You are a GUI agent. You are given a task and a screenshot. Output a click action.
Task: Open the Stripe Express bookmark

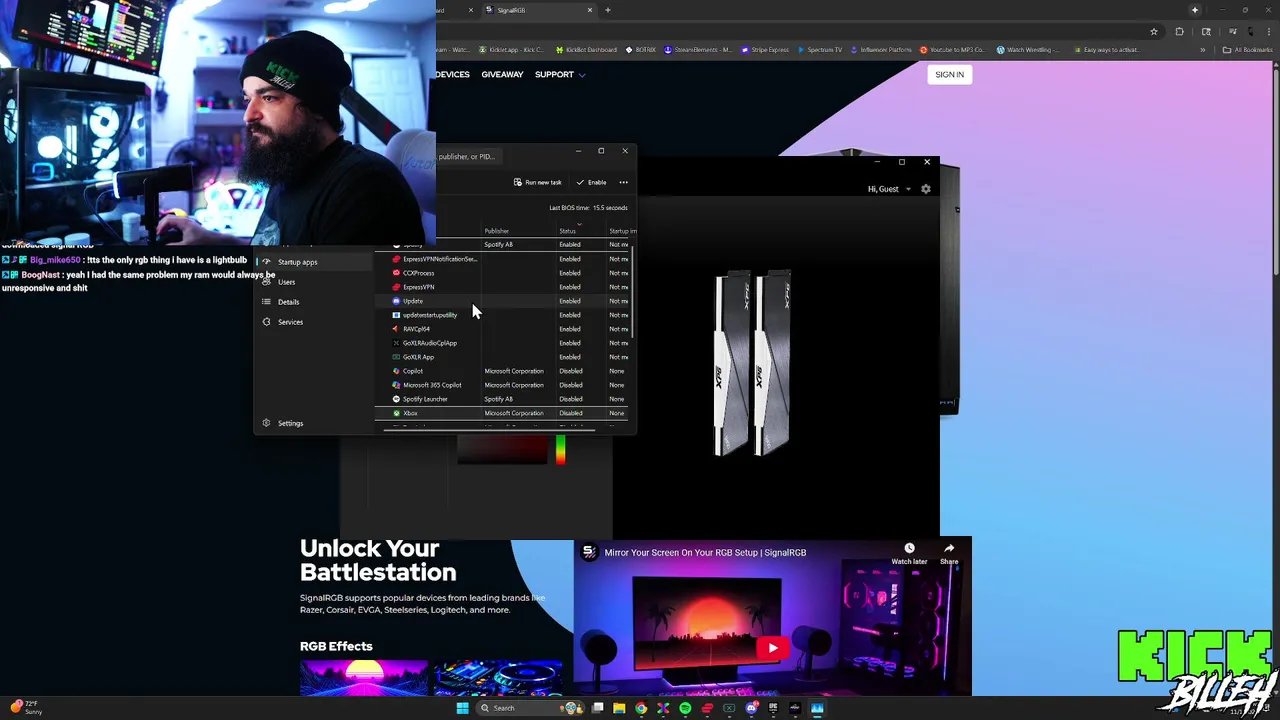pyautogui.click(x=765, y=50)
